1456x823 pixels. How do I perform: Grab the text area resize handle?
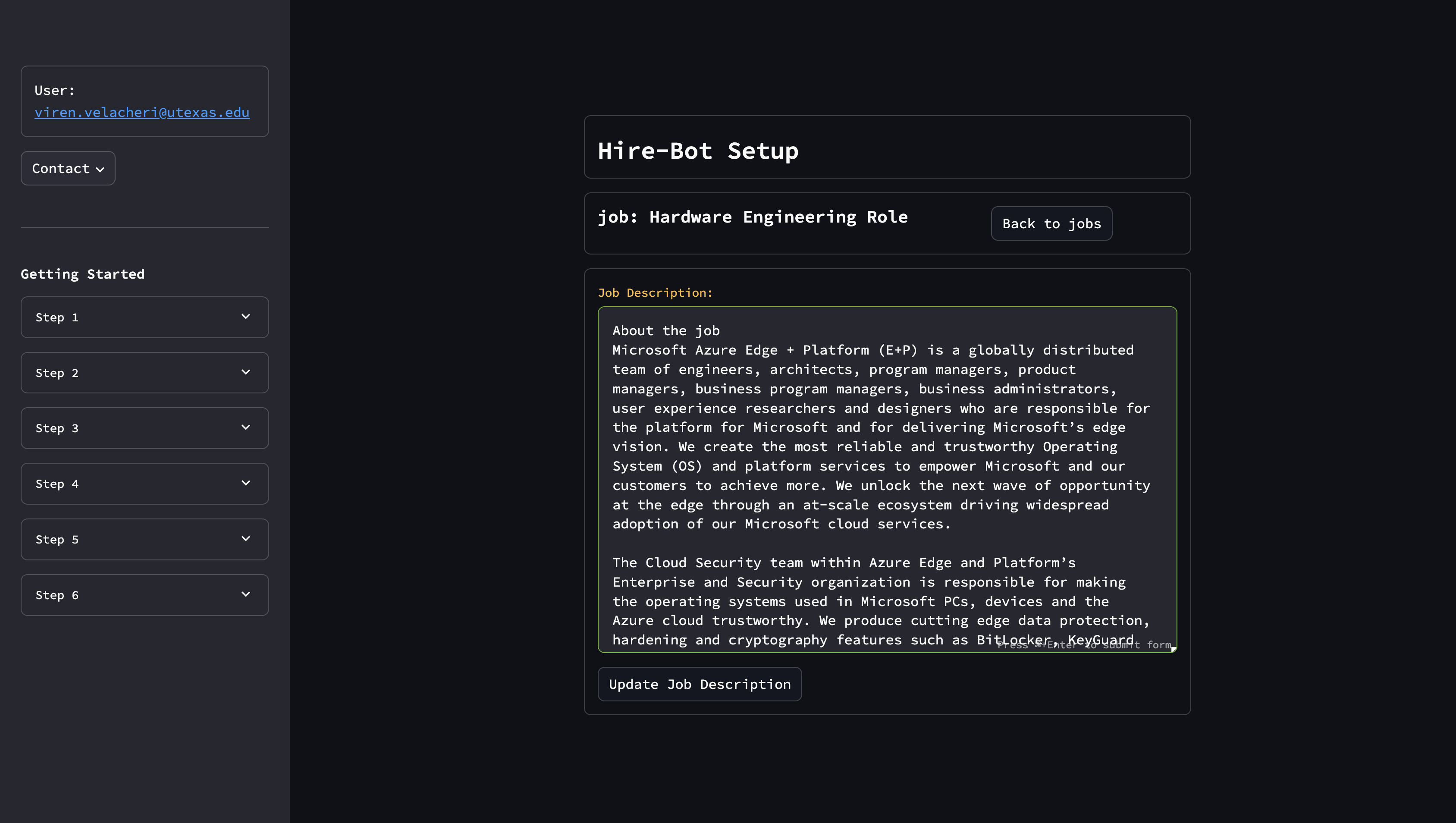coord(1174,649)
